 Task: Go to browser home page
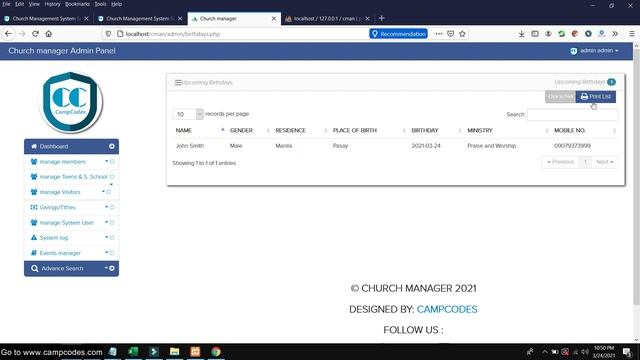tap(49, 34)
